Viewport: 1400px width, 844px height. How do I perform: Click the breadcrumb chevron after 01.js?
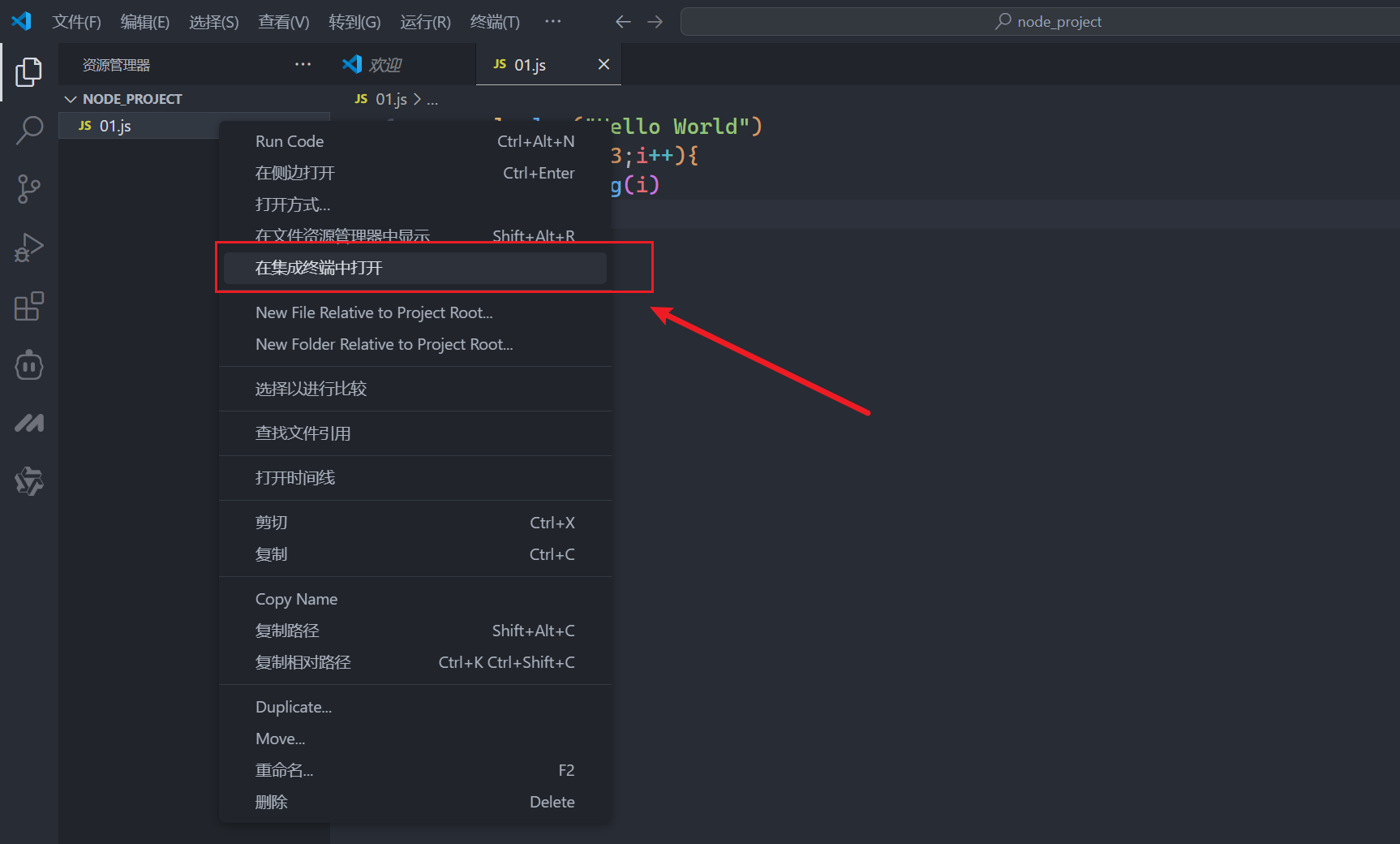(x=418, y=99)
